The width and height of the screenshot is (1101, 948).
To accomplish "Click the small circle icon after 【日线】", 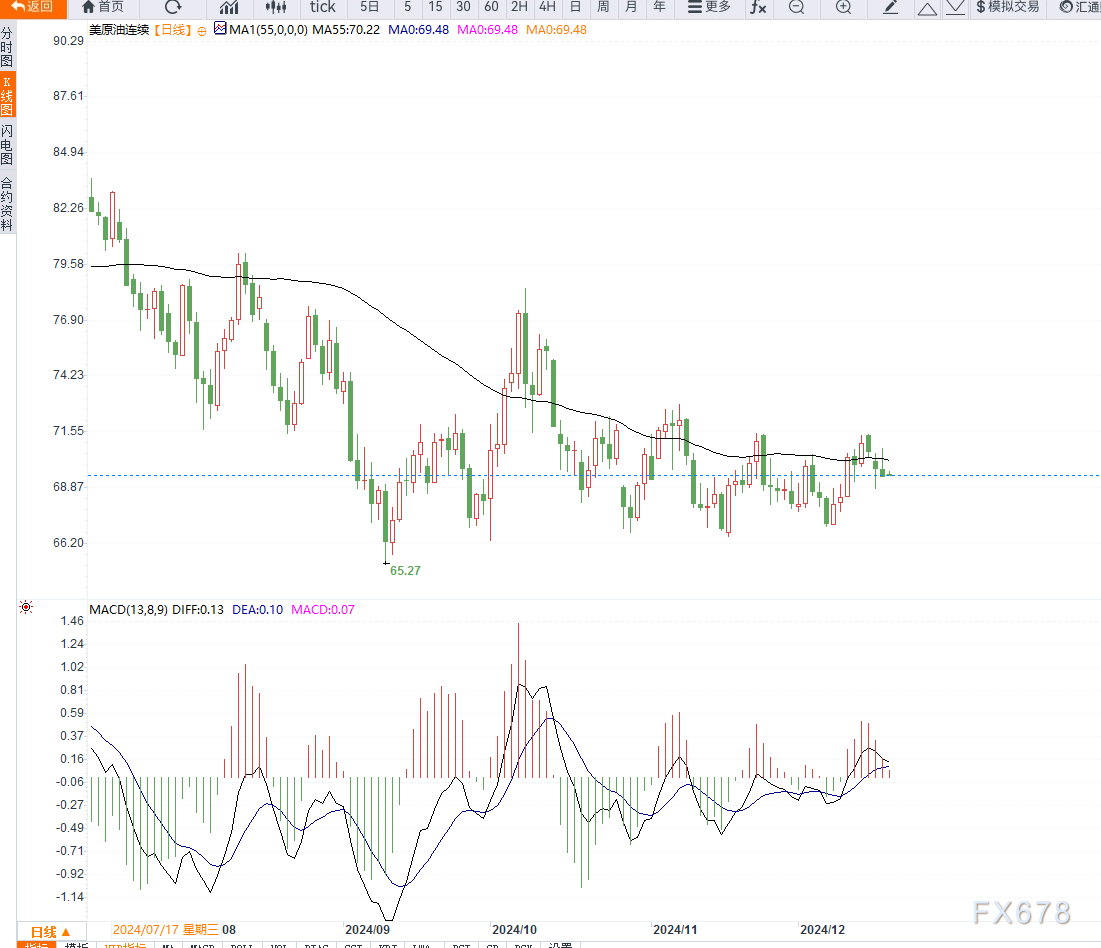I will coord(202,30).
